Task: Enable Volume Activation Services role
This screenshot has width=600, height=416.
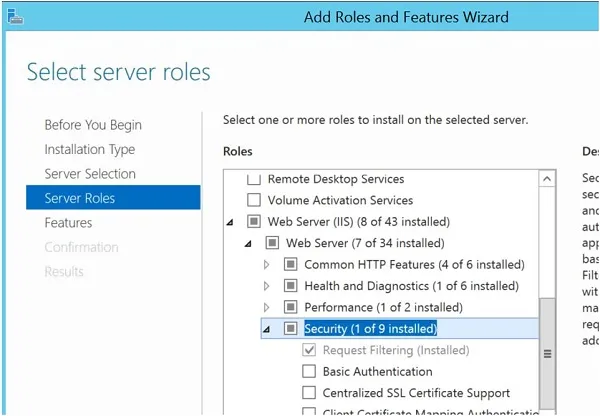Action: click(253, 200)
